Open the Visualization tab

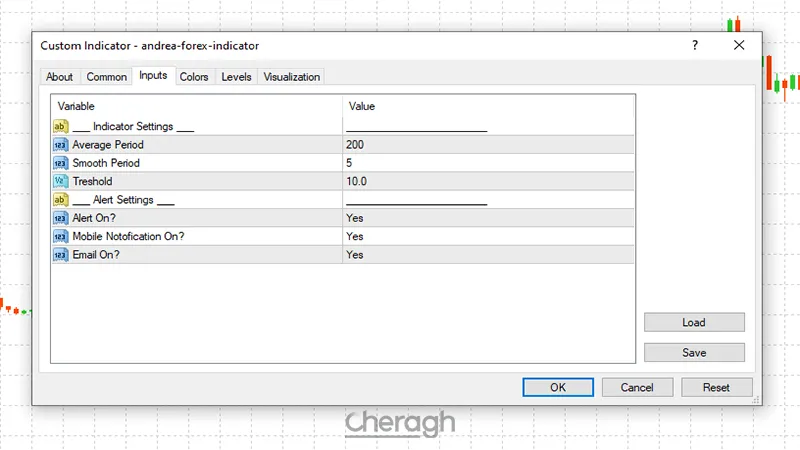(291, 77)
